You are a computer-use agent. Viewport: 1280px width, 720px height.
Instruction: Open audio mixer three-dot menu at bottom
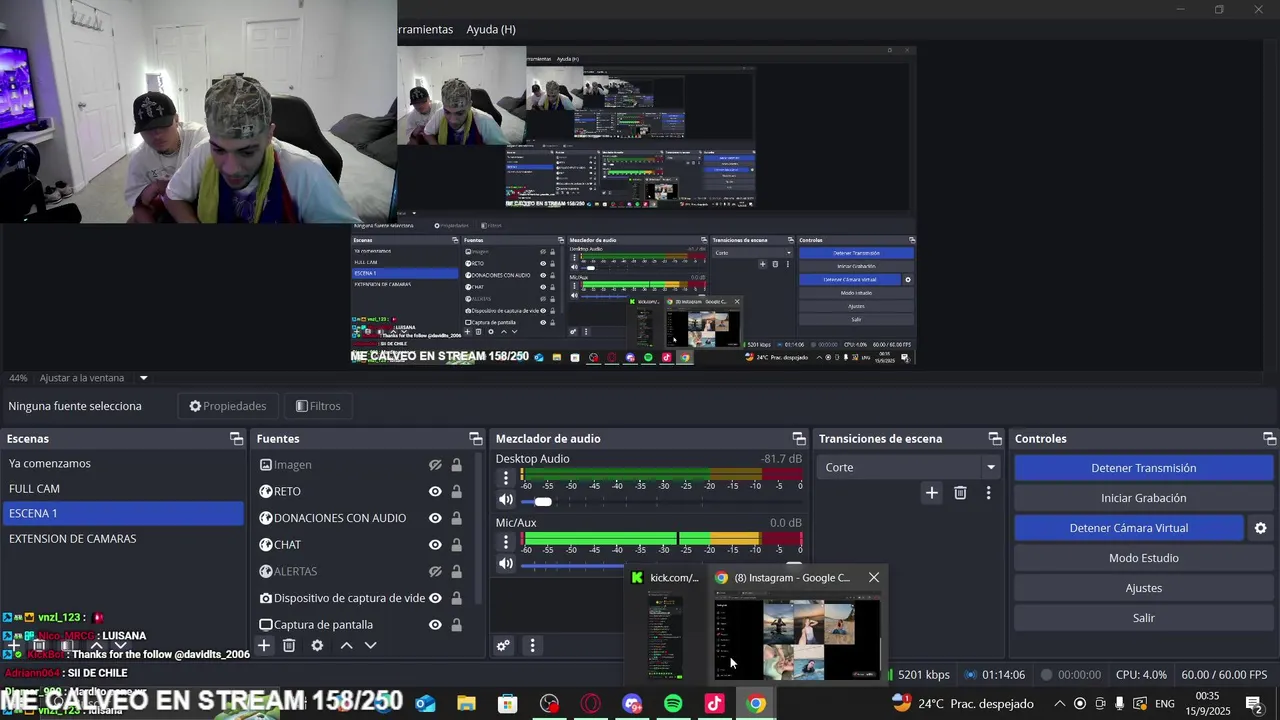532,646
